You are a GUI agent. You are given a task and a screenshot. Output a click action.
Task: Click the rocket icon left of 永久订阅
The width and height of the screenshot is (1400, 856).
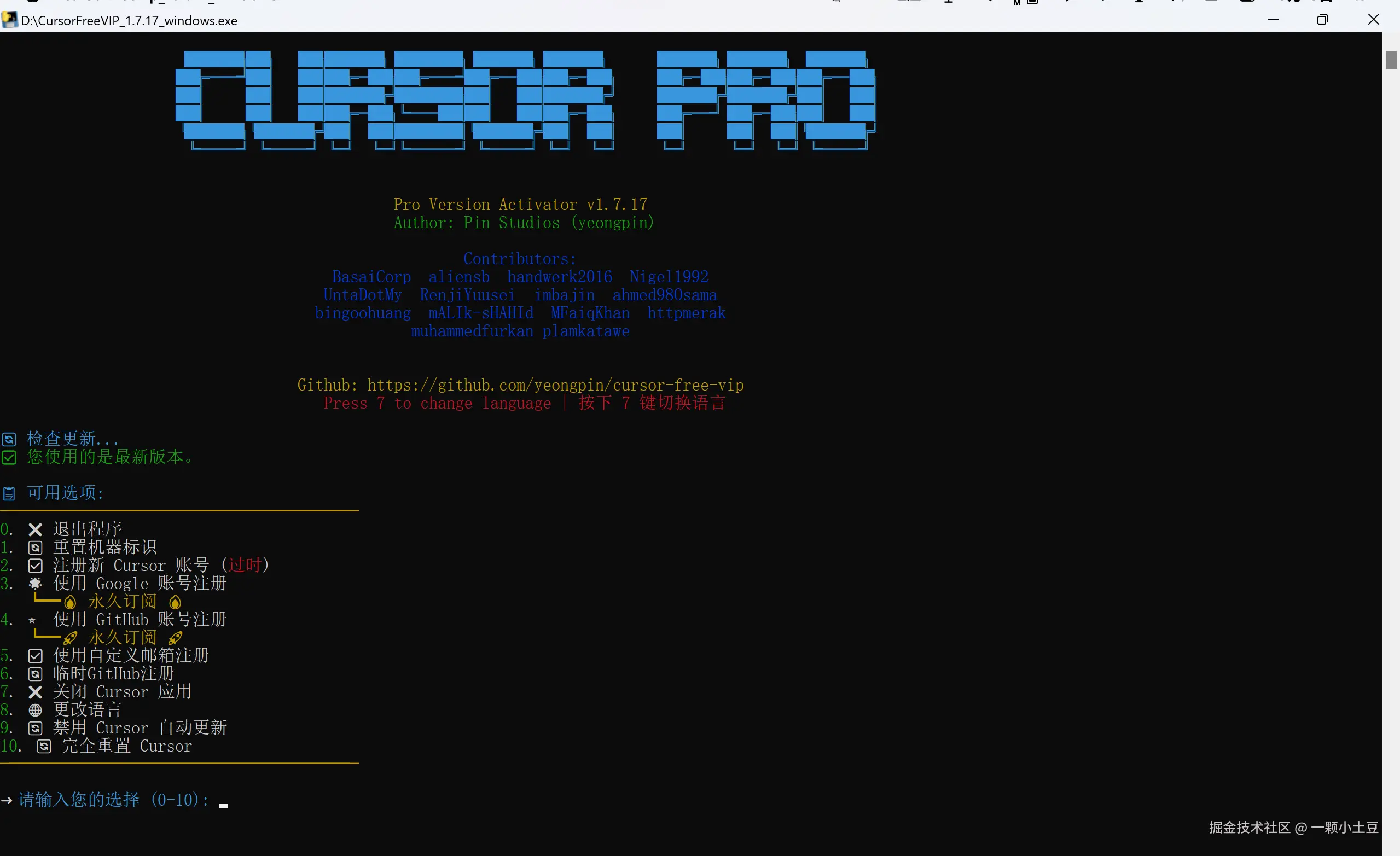click(x=70, y=638)
